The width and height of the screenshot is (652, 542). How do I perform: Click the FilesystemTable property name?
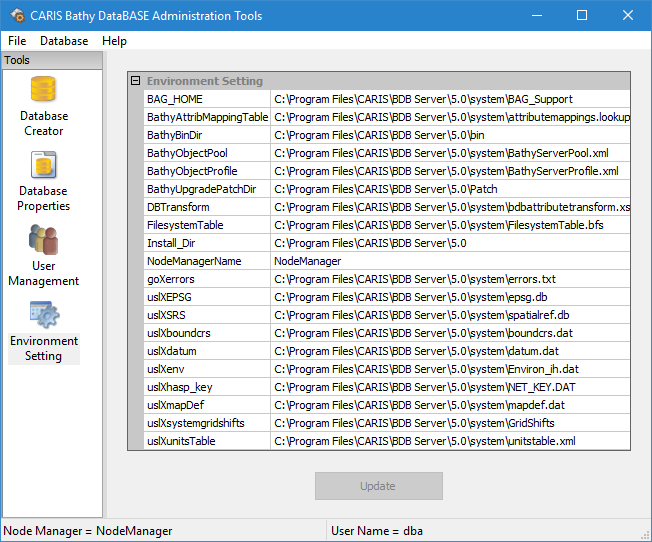pyautogui.click(x=207, y=225)
